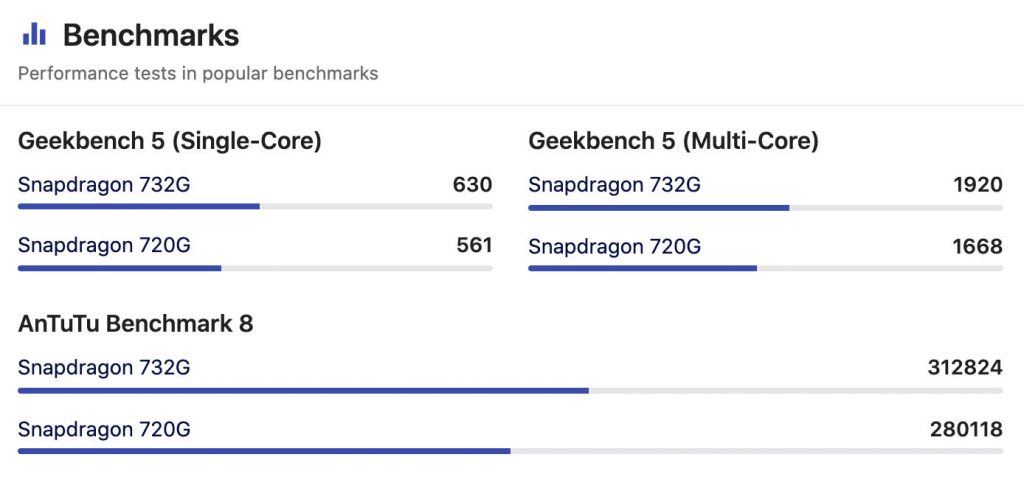Click the 630 Single-Core score value
Viewport: 1024px width, 488px height.
tap(472, 185)
